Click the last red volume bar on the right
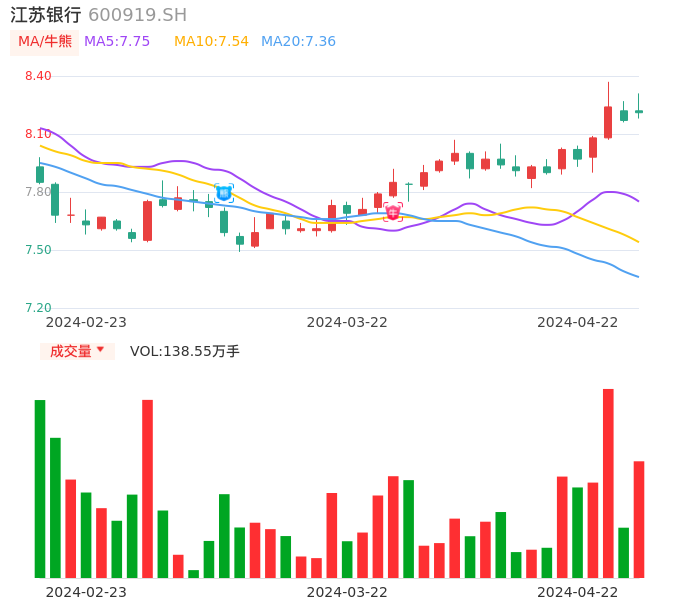The image size is (686, 606). pyautogui.click(x=639, y=519)
